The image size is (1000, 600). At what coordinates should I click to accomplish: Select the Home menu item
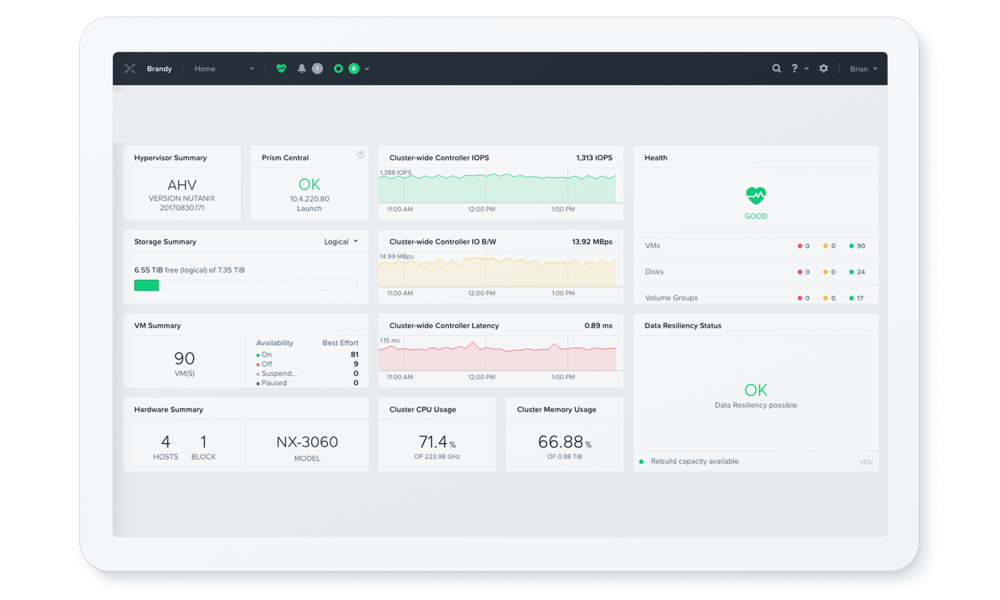click(204, 68)
